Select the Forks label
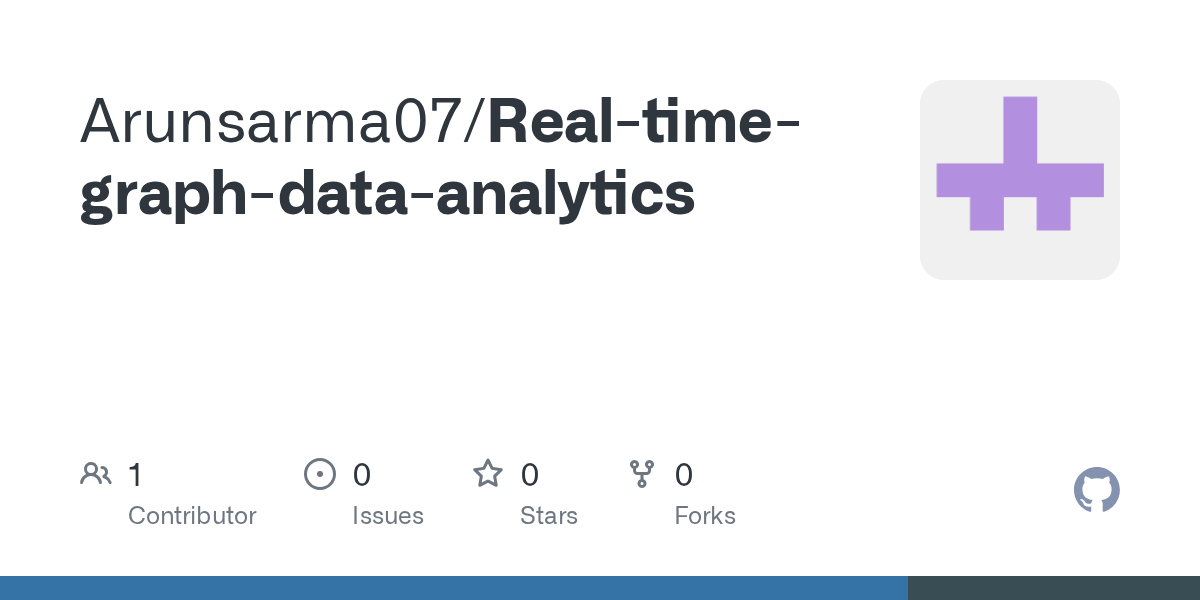 705,516
